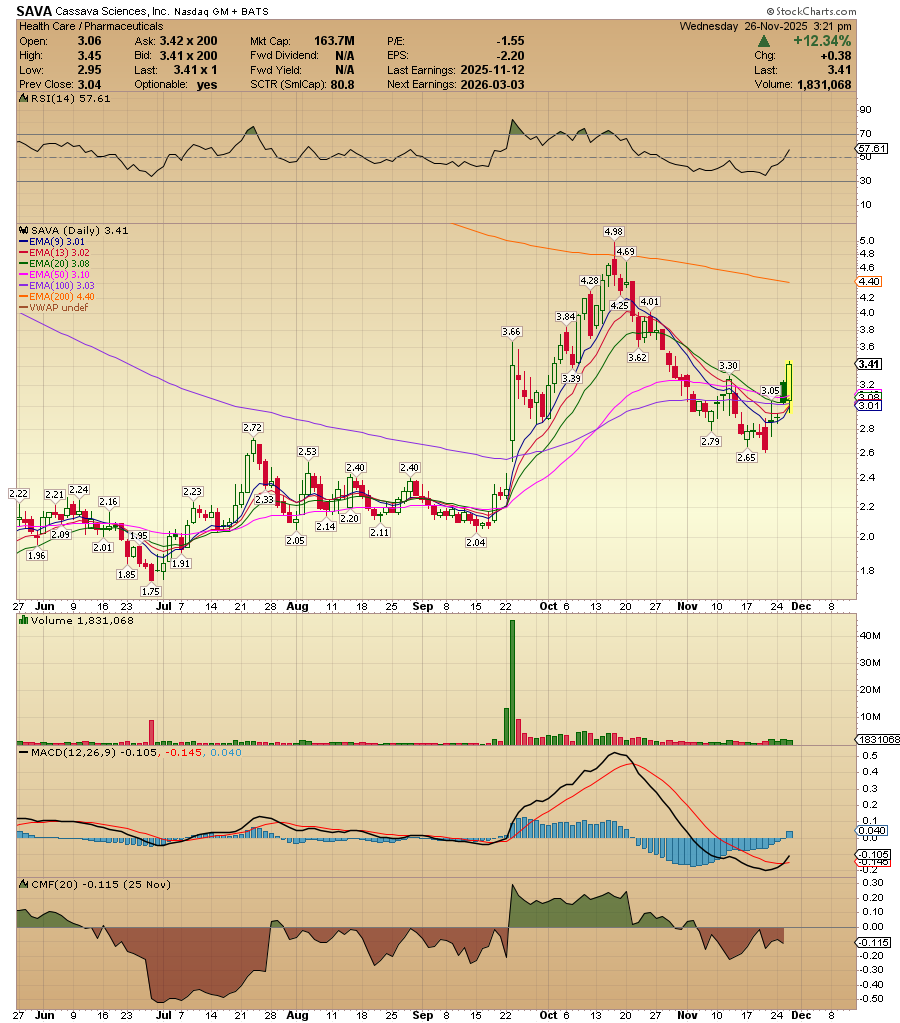Viewport: 900px width, 1023px height.
Task: Click the 4.98 peak price label
Action: tap(613, 232)
